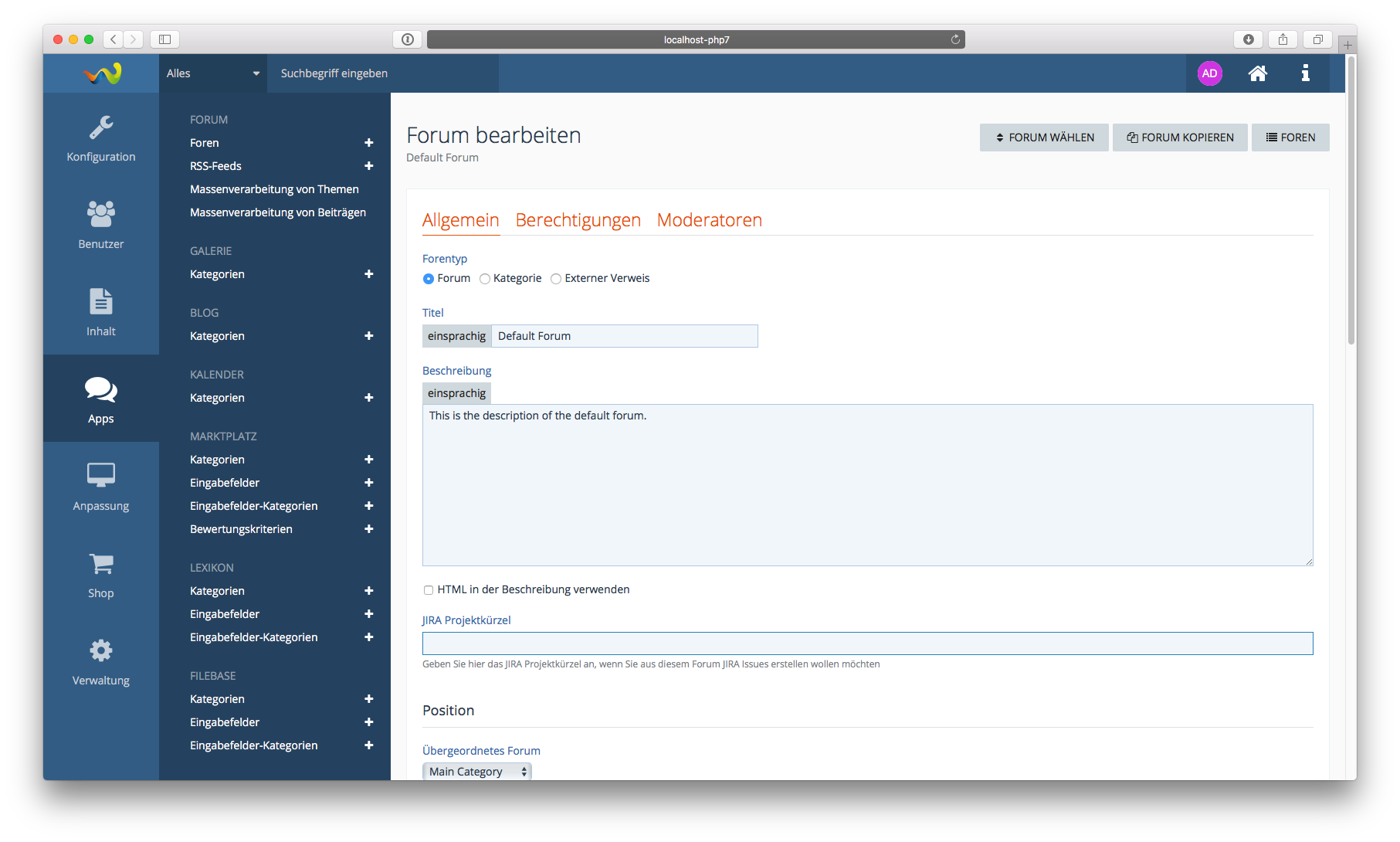Click the Forum kopieren button
The width and height of the screenshot is (1400, 842).
tap(1180, 138)
